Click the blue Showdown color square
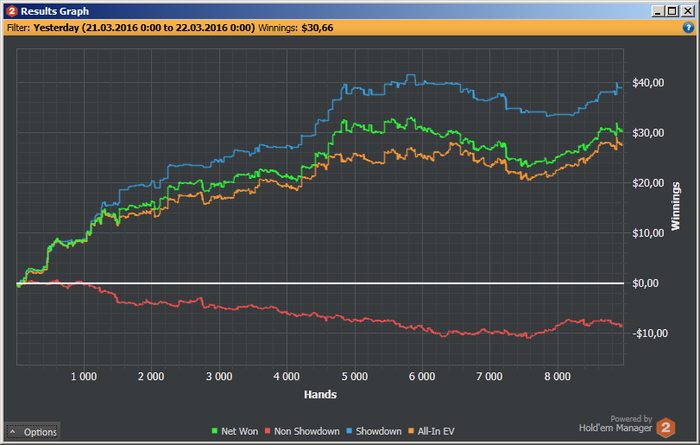 coord(349,431)
